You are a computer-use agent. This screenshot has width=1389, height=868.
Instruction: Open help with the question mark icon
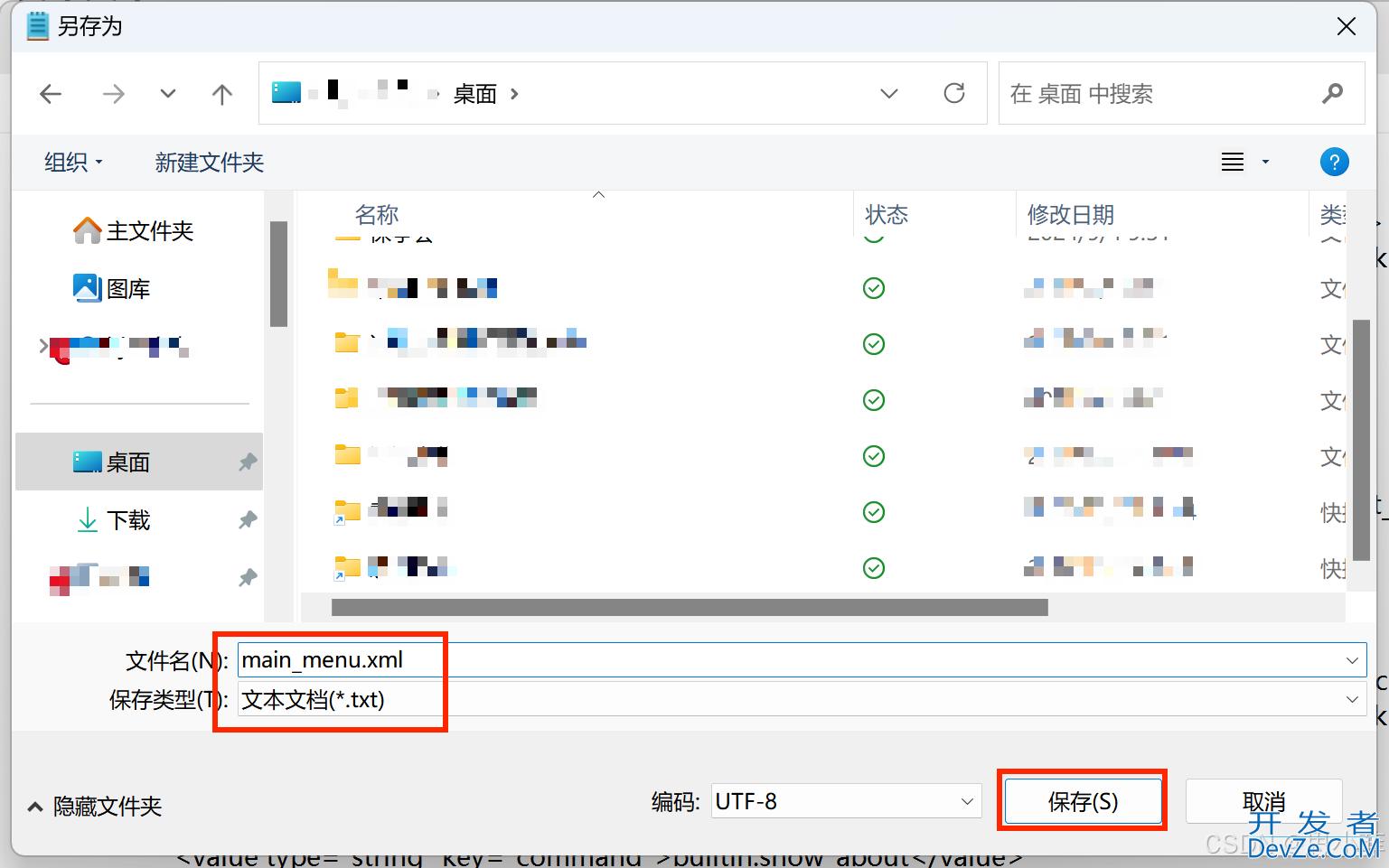point(1334,163)
